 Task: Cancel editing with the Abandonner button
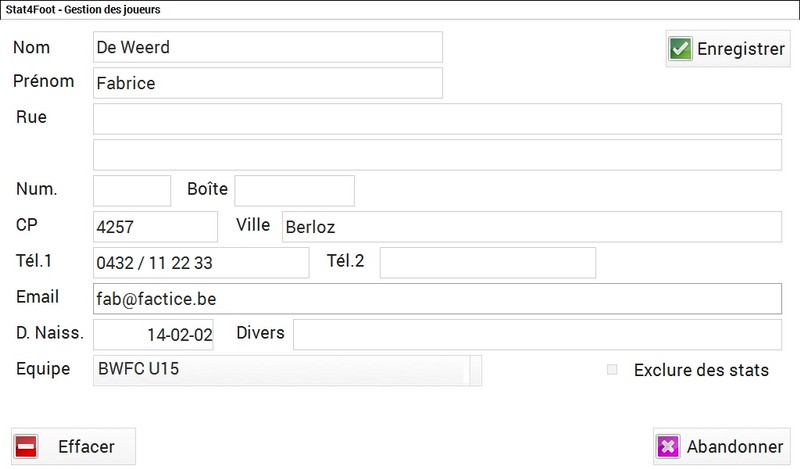click(x=721, y=447)
